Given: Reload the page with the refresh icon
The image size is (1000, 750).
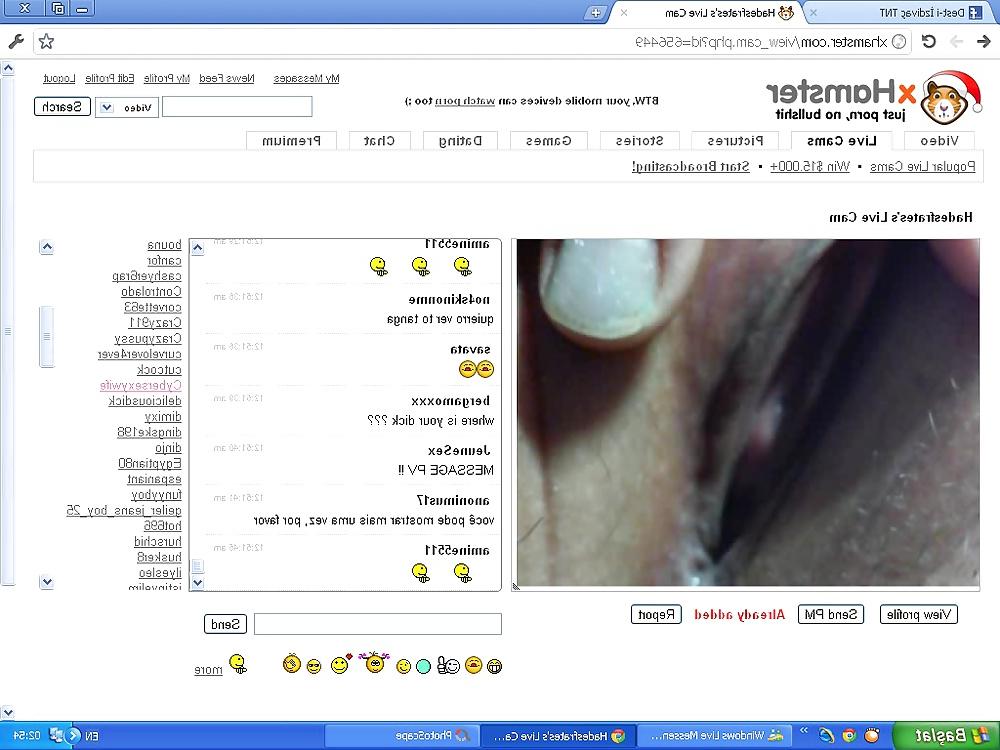Looking at the screenshot, I should coord(929,41).
